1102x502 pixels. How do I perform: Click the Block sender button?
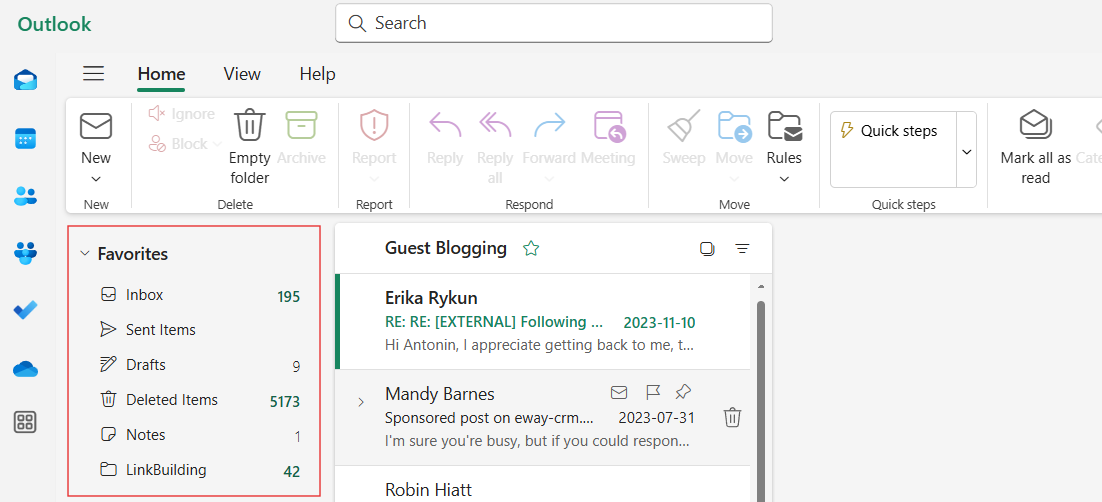click(178, 144)
